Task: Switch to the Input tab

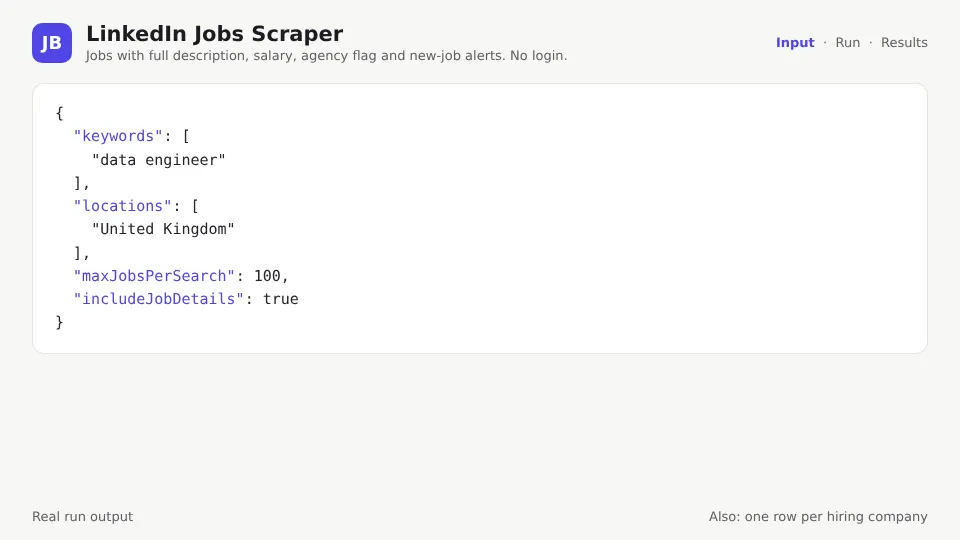Action: [x=795, y=43]
